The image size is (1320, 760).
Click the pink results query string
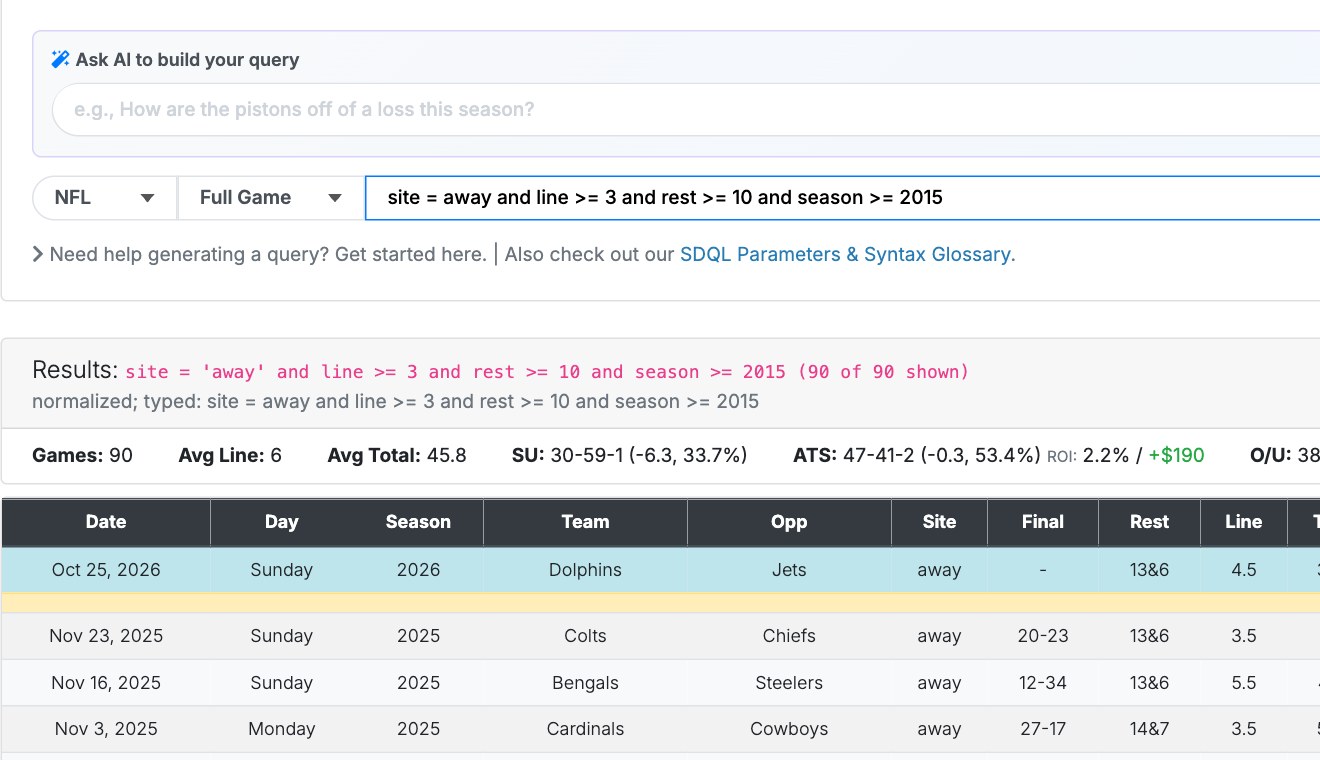point(547,372)
